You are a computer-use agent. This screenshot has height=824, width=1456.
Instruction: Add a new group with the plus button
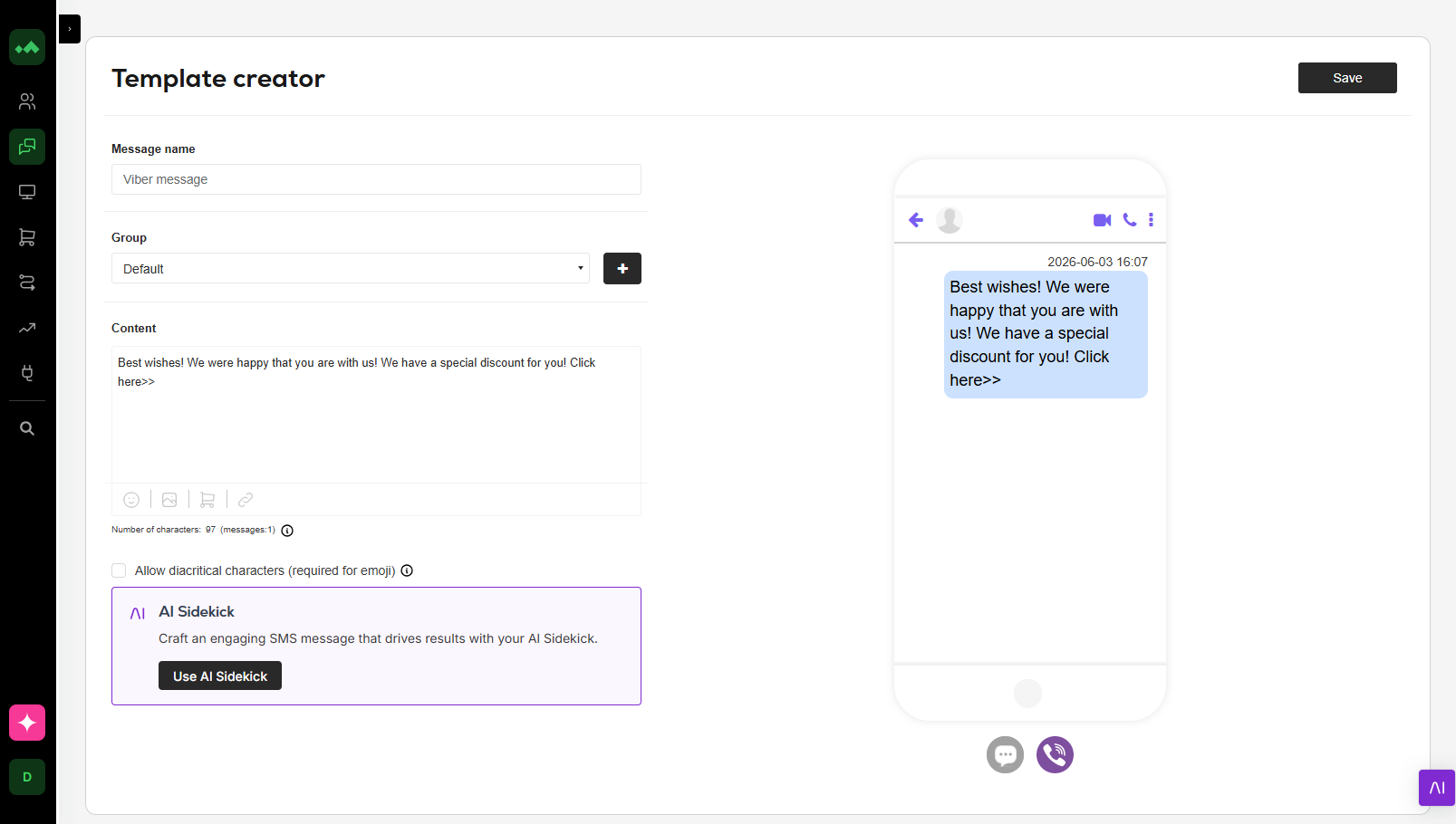[622, 268]
